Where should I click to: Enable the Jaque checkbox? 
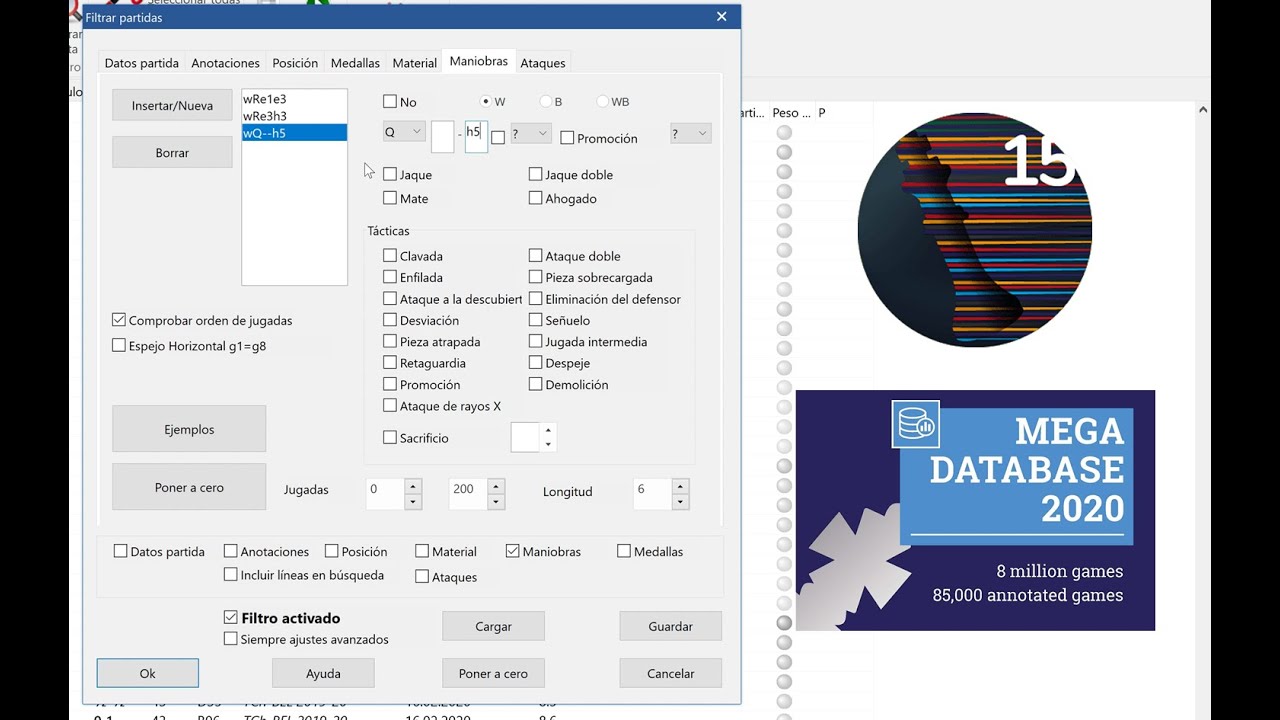tap(390, 174)
